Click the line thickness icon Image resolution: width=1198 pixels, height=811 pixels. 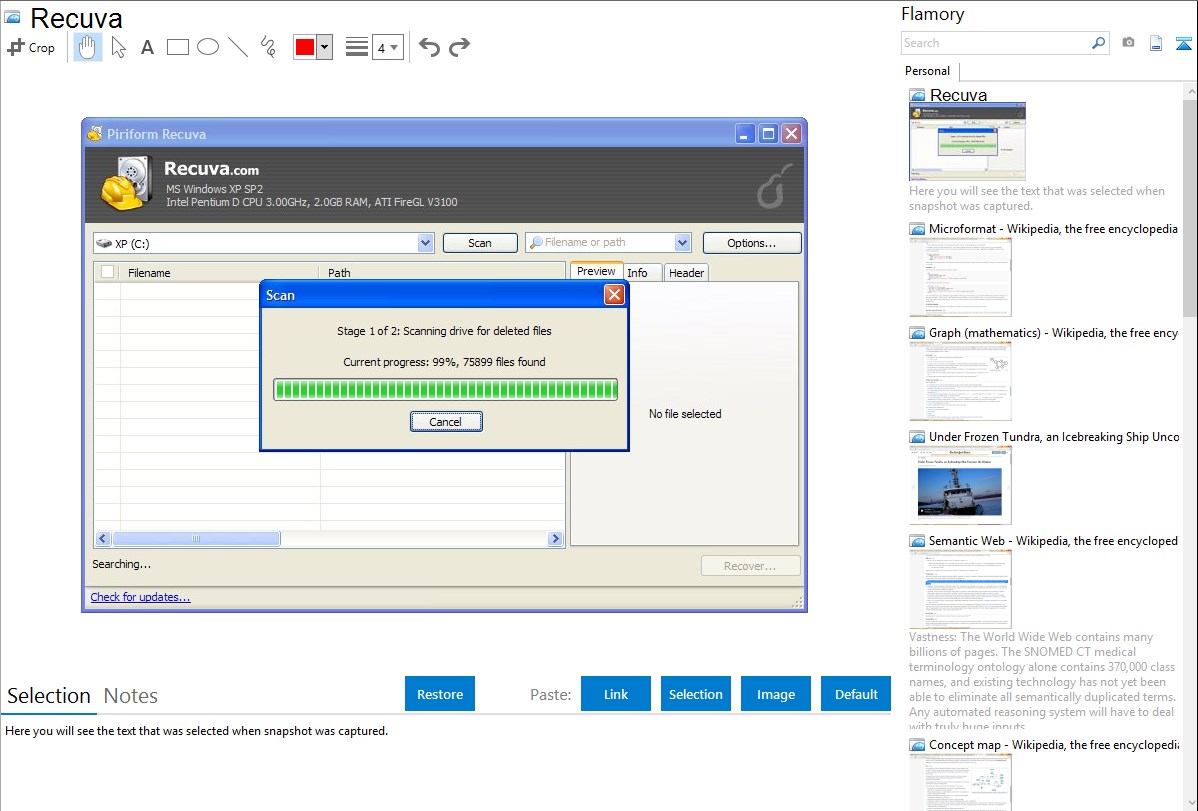(356, 47)
